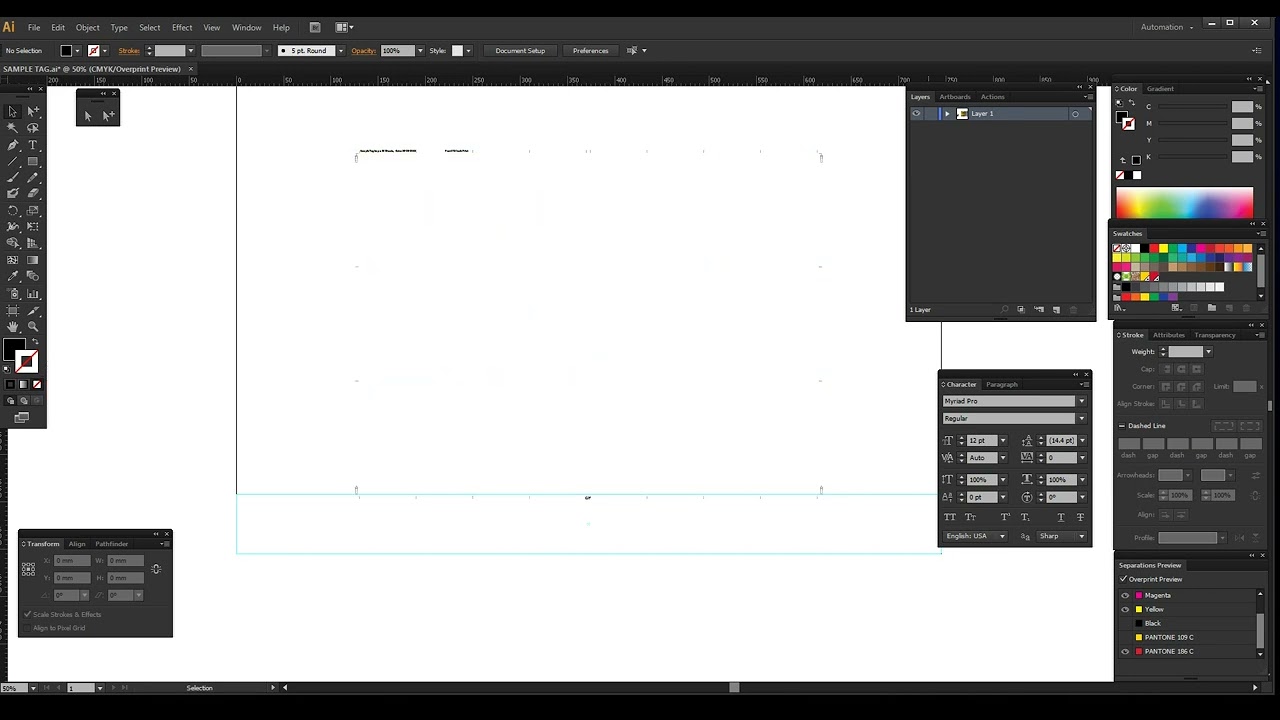
Task: Open the Window menu
Action: coord(246,27)
